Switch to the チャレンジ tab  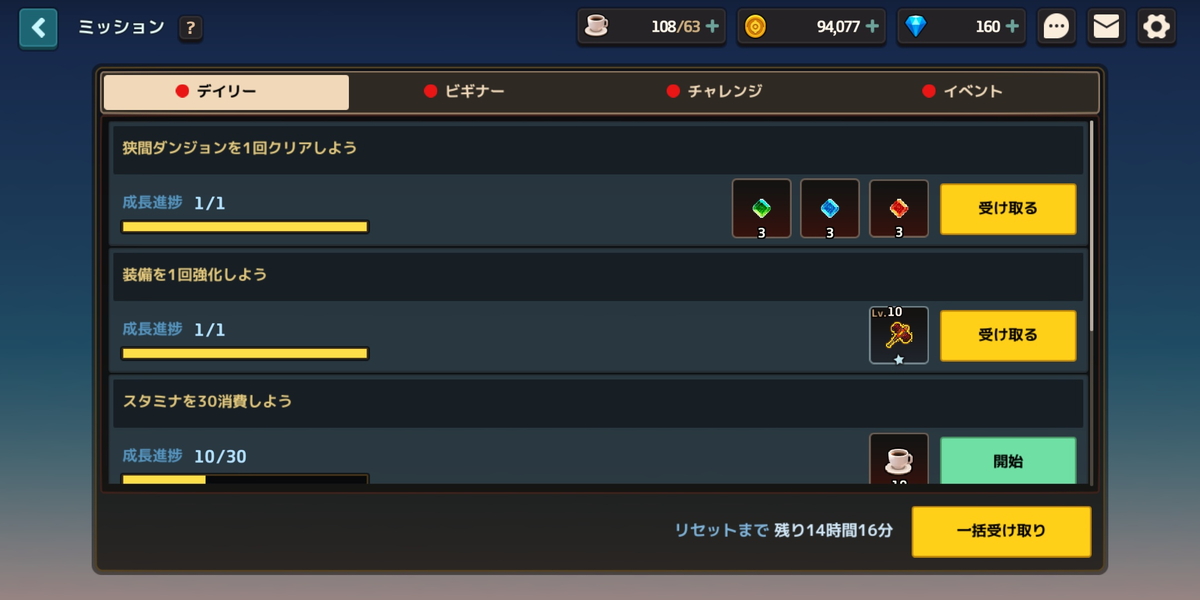coord(714,91)
